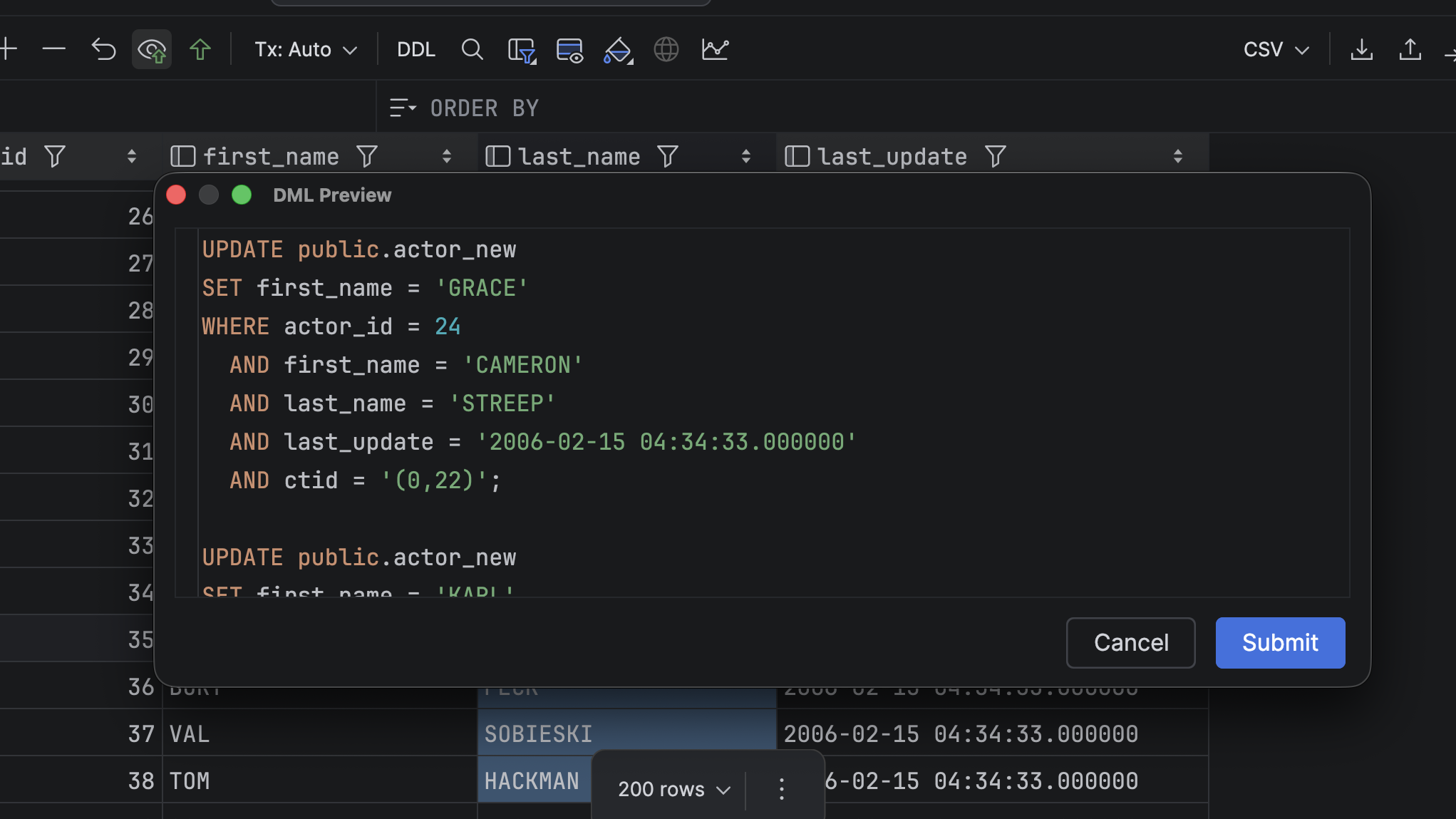Open table filter icon in toolbar

tap(522, 50)
